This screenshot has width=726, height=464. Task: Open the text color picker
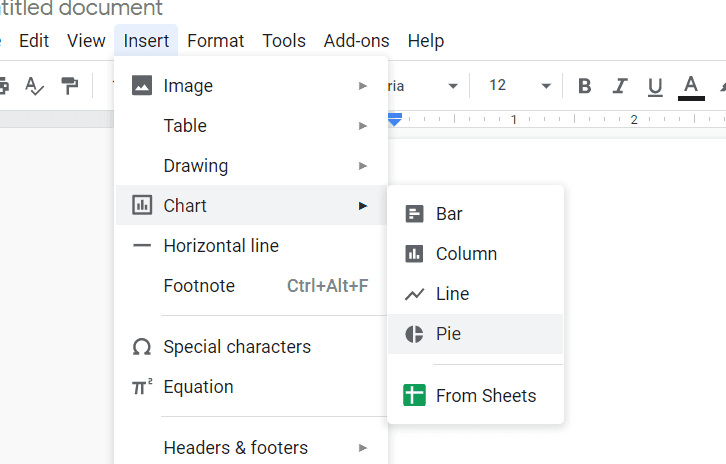click(691, 86)
